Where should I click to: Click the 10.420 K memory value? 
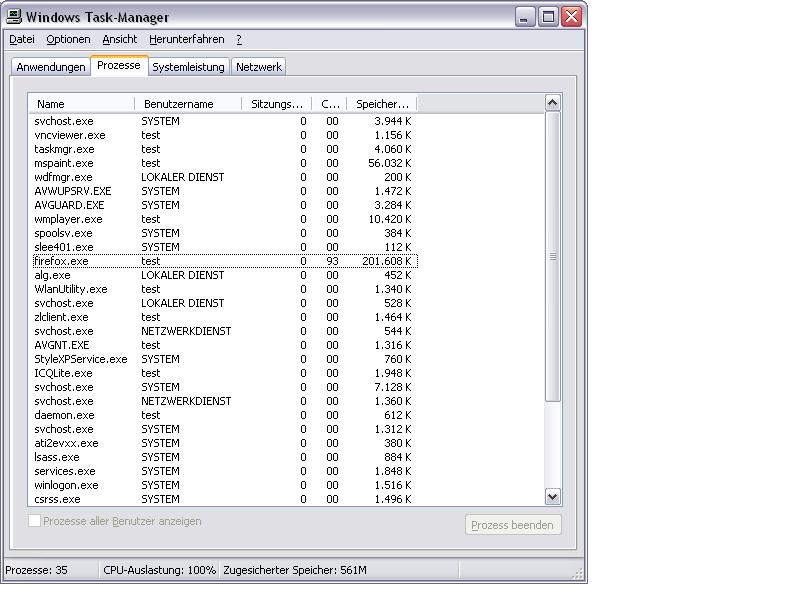389,219
